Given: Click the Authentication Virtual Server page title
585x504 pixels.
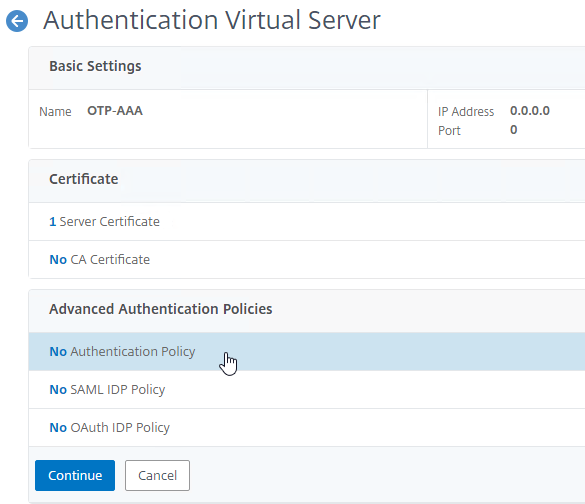Looking at the screenshot, I should coord(212,20).
